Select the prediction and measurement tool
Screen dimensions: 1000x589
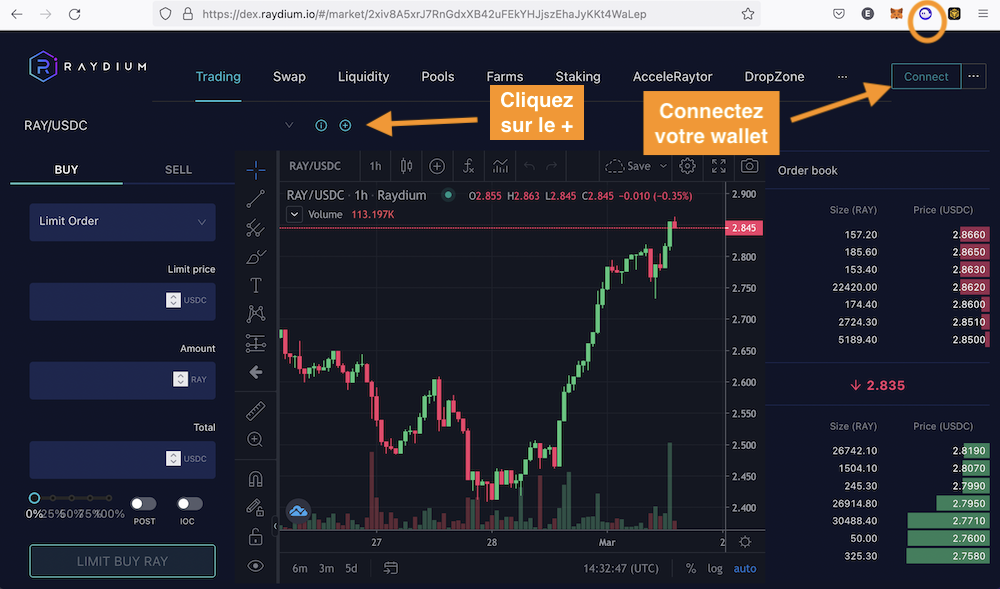pyautogui.click(x=256, y=343)
